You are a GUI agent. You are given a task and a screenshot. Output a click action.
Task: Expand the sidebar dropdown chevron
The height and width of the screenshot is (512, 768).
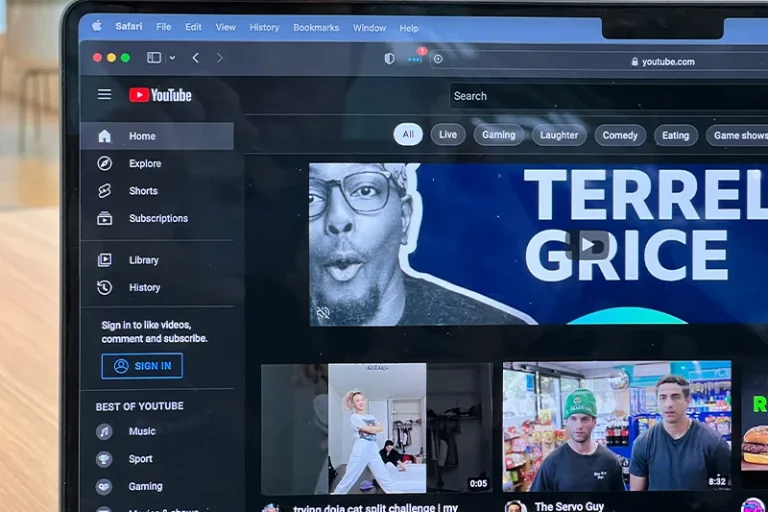click(172, 58)
